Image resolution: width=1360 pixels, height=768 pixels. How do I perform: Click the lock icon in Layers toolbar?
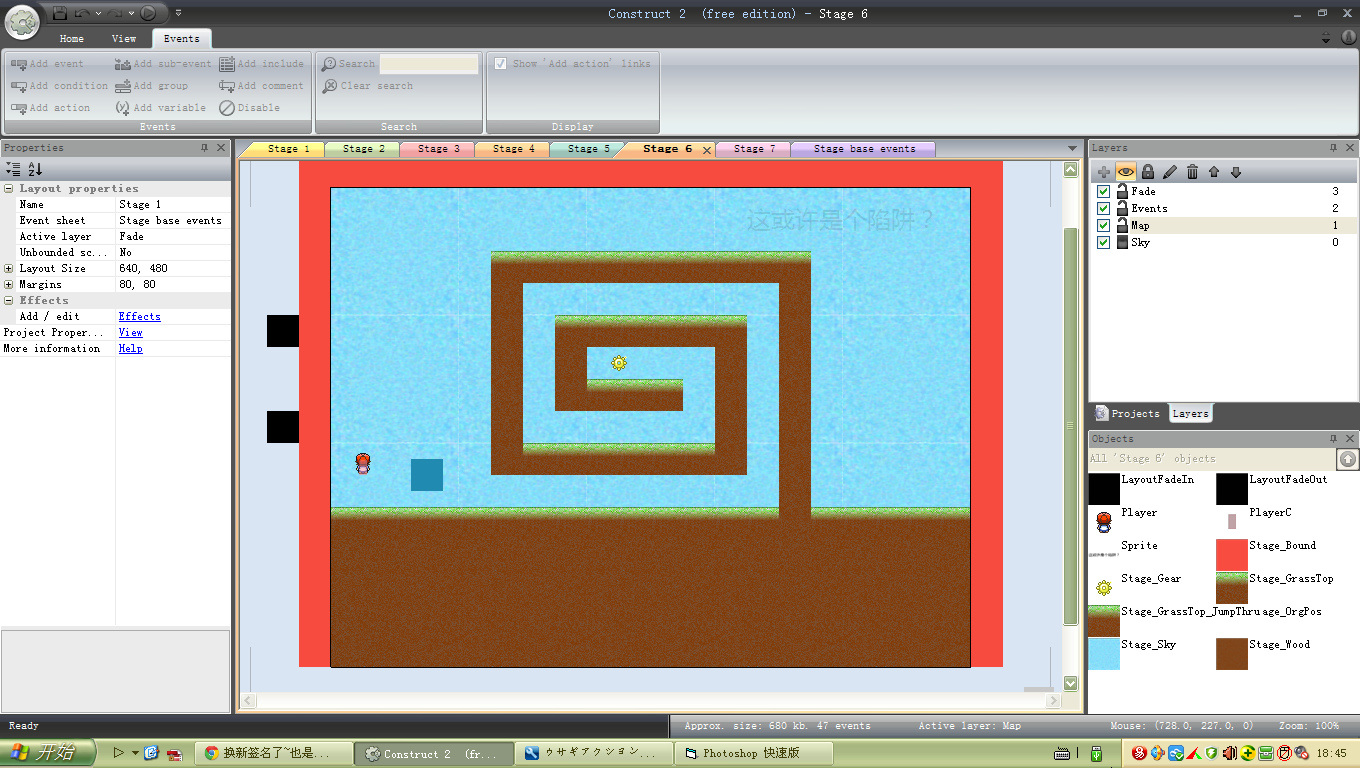coord(1148,172)
